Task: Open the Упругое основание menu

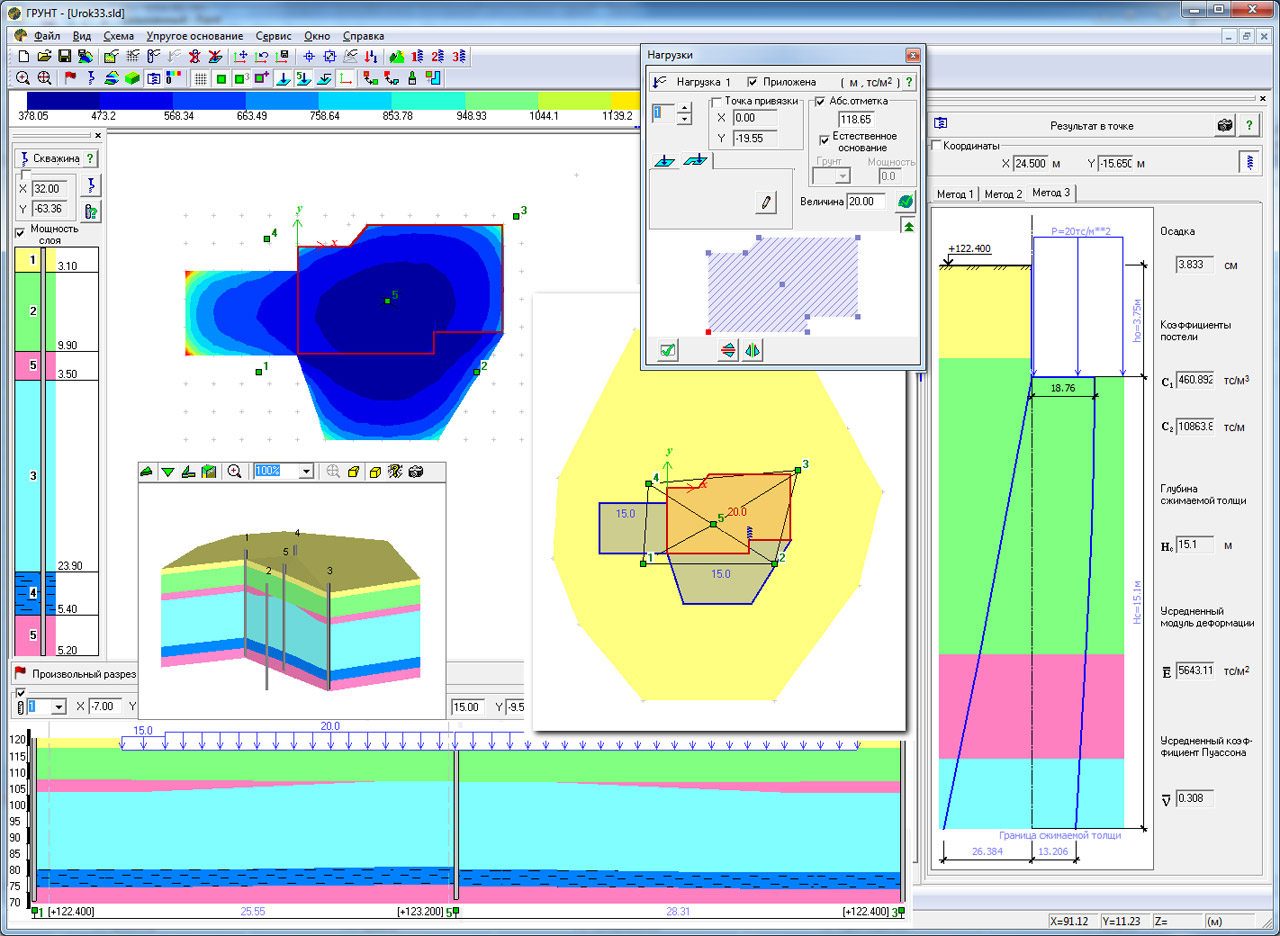Action: (195, 36)
